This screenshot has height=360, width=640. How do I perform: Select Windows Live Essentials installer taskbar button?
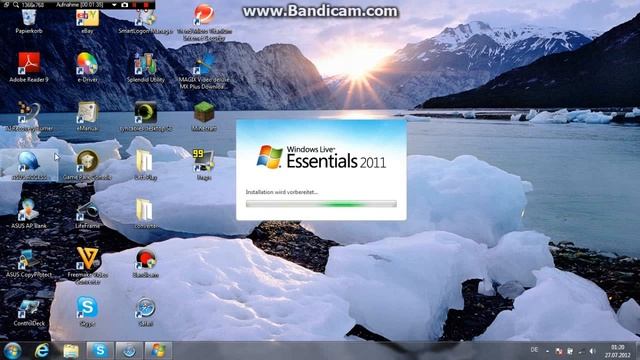point(158,351)
